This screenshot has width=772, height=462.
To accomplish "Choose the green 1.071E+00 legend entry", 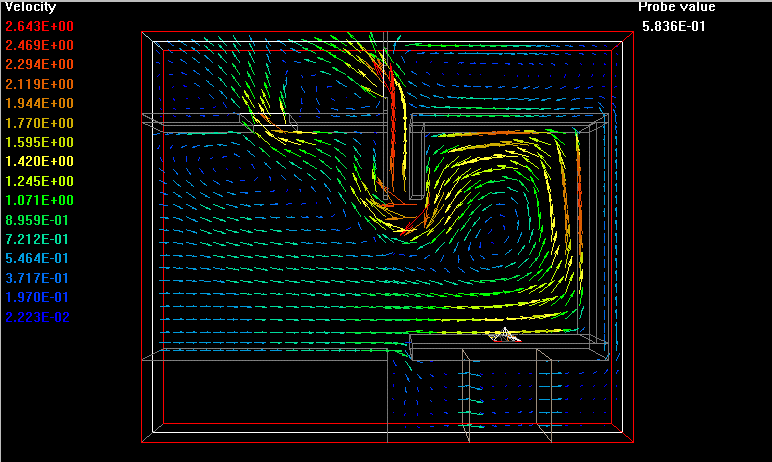I will point(39,200).
